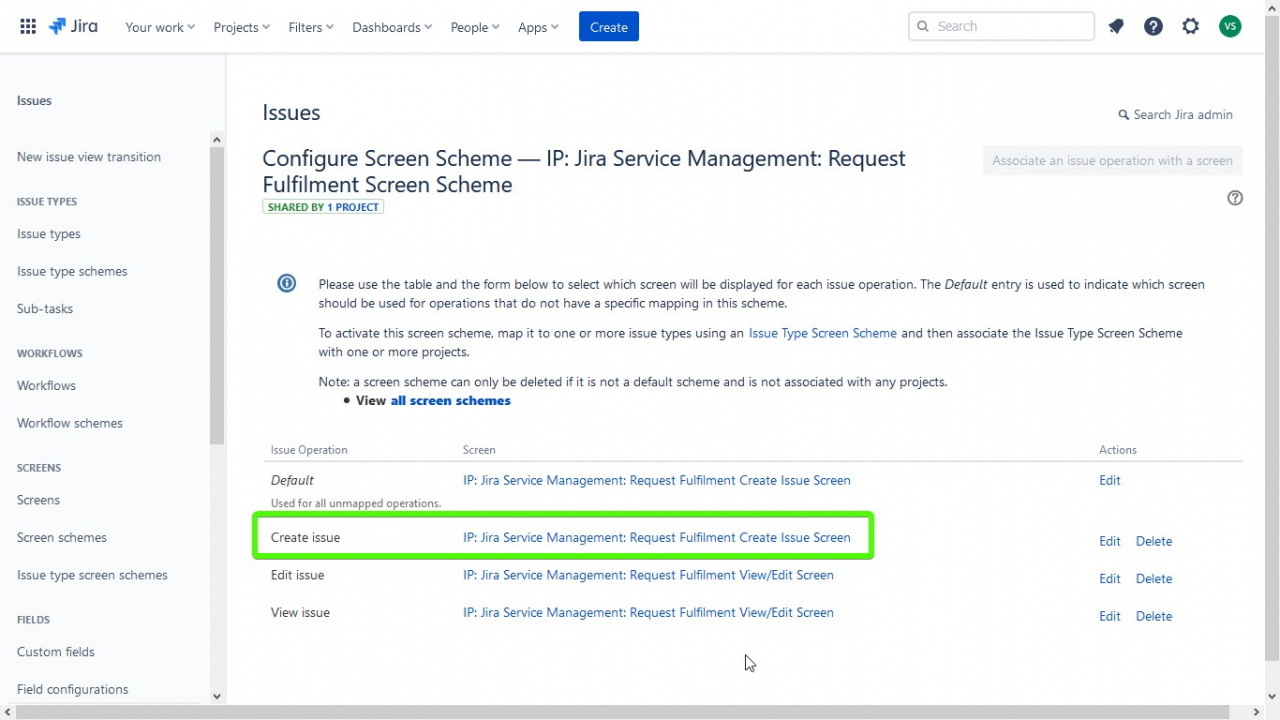Open View issue row's View/Edit Screen link
This screenshot has width=1280, height=720.
tap(648, 612)
